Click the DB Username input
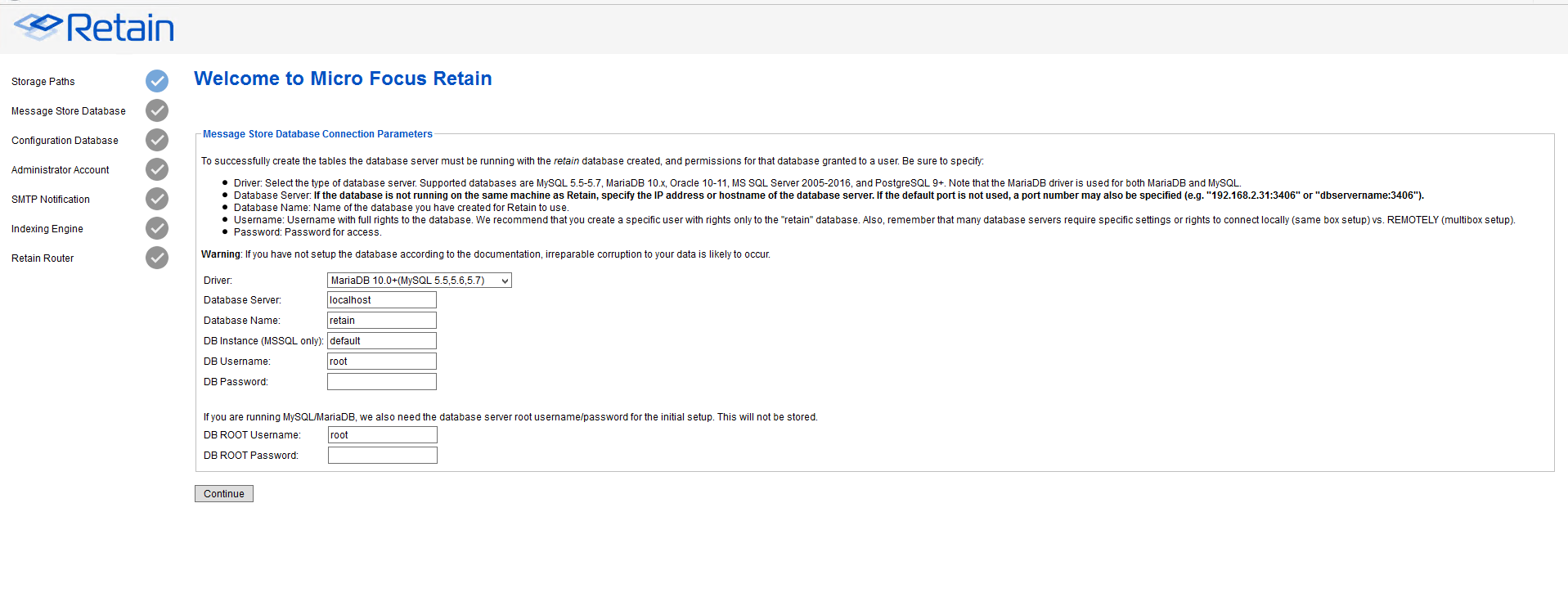 point(381,362)
